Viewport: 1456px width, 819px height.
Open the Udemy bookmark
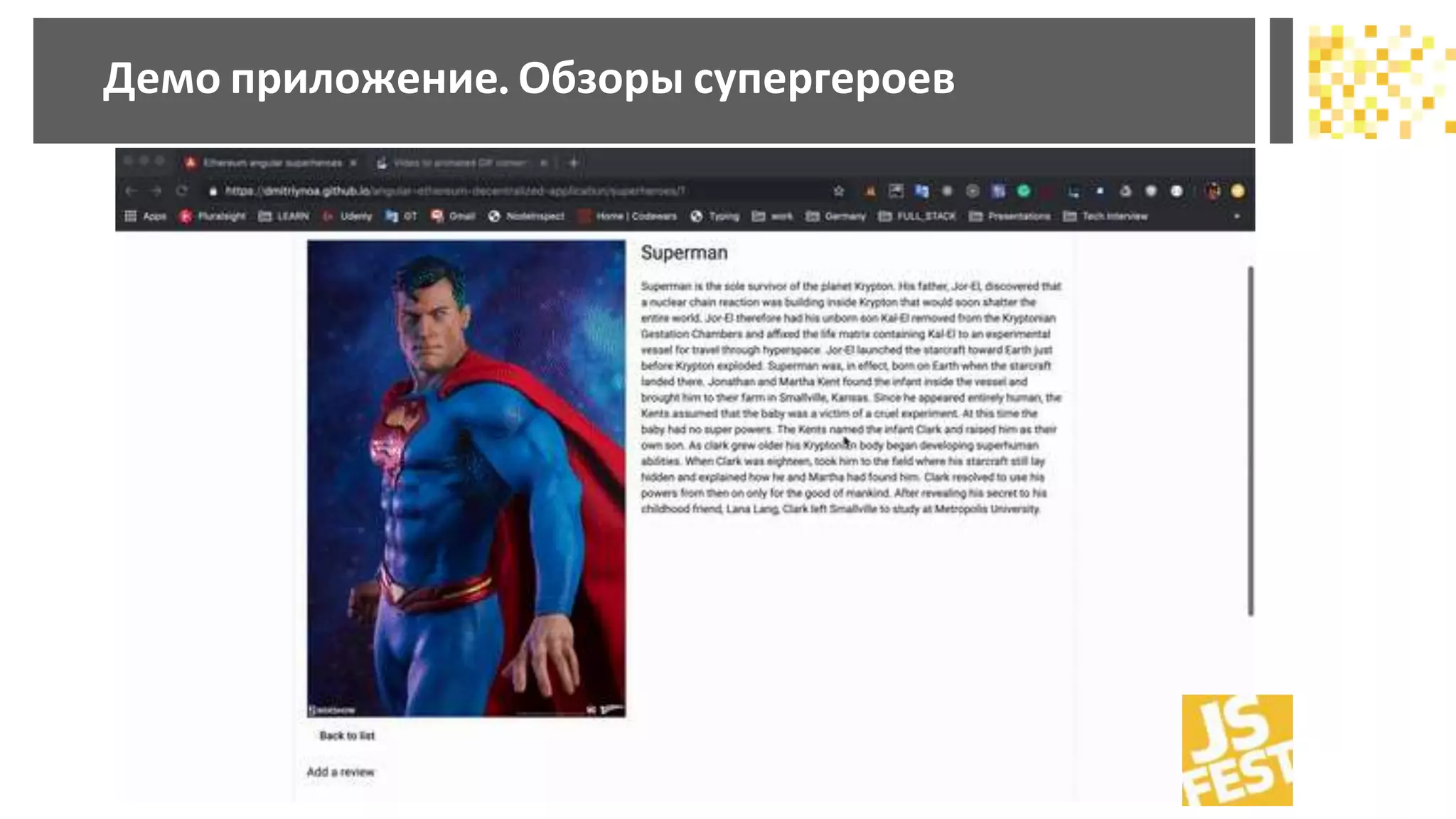point(348,216)
